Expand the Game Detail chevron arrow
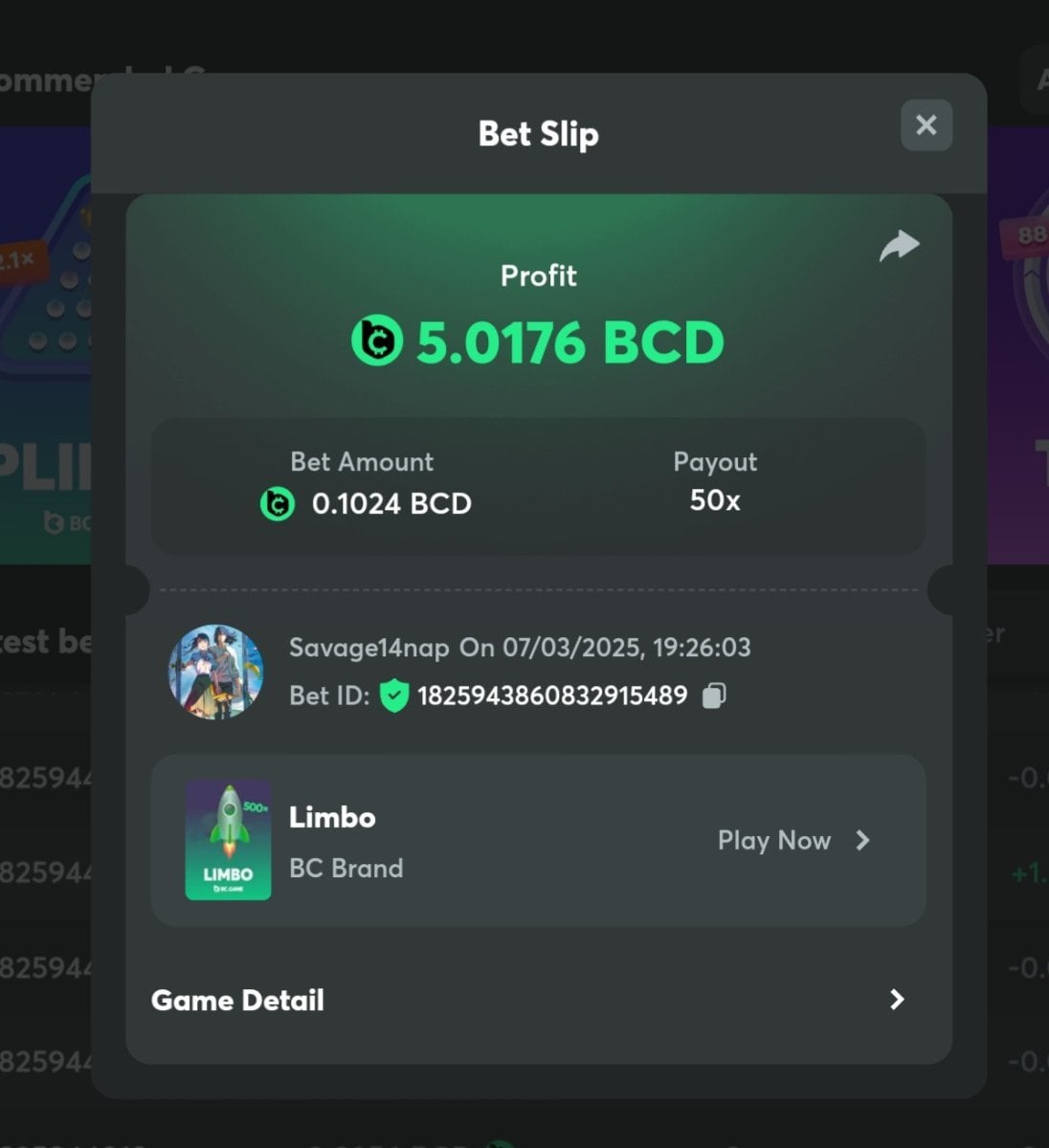Viewport: 1049px width, 1148px height. point(897,1000)
